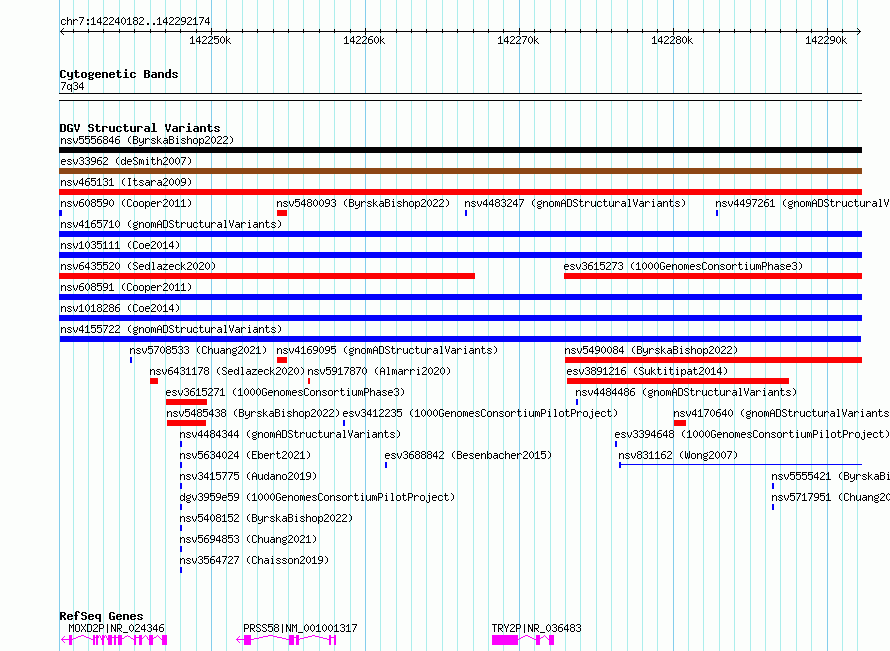This screenshot has height=651, width=890.
Task: Open variant esv3688842 (Besenbacher2015) label
Action: click(x=468, y=455)
